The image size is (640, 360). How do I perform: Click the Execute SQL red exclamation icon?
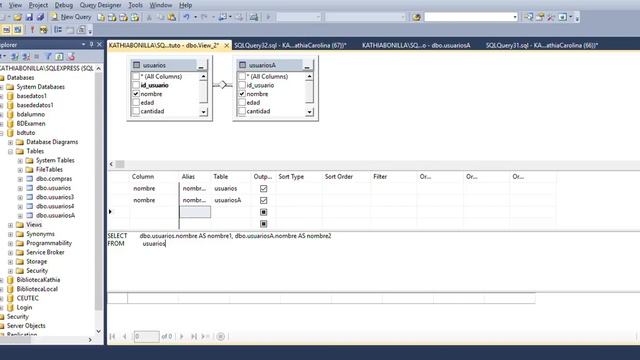(32, 30)
